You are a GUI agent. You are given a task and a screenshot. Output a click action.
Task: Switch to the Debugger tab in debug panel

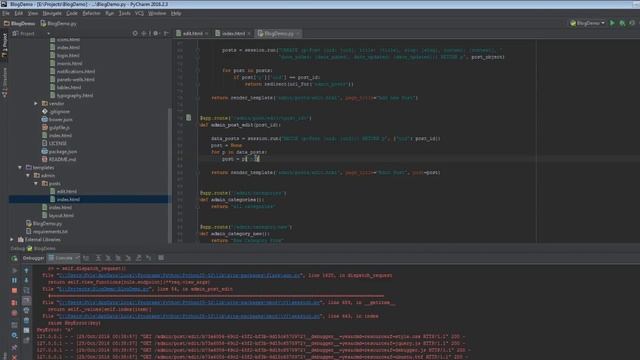(33, 258)
